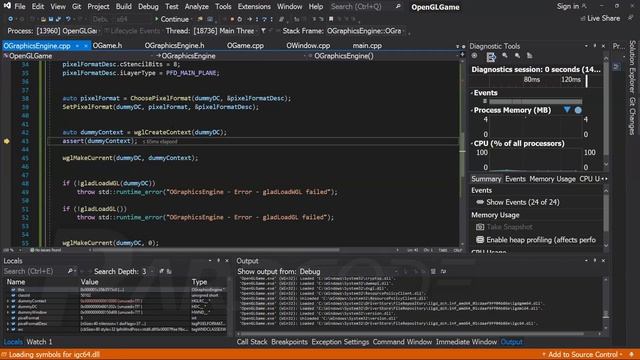This screenshot has height=360, width=640.
Task: Click the Visual Studio logo icon
Action: click(x=7, y=6)
